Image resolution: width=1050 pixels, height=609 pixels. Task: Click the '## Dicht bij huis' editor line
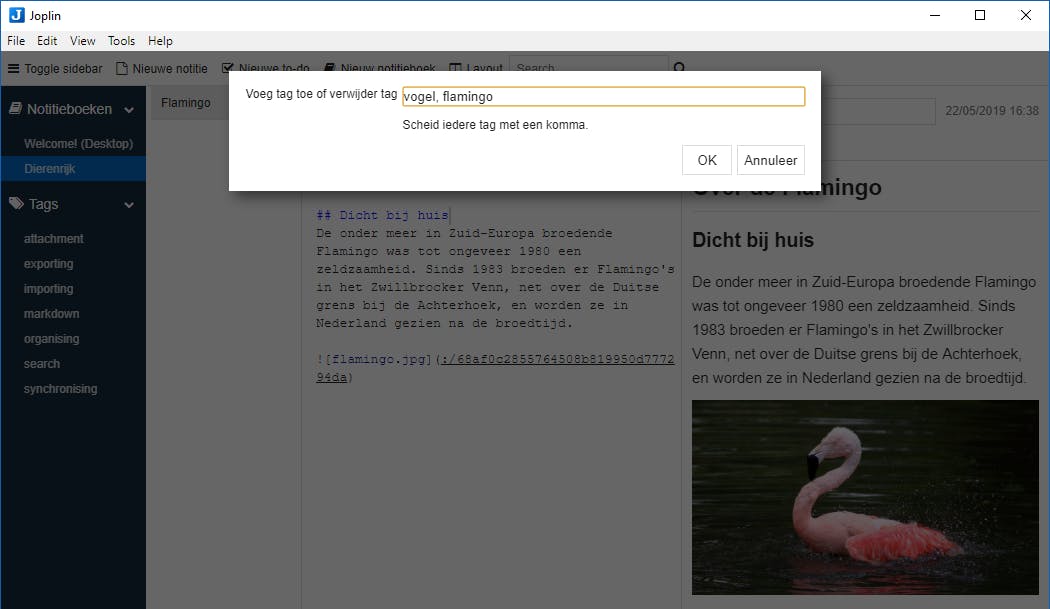382,215
